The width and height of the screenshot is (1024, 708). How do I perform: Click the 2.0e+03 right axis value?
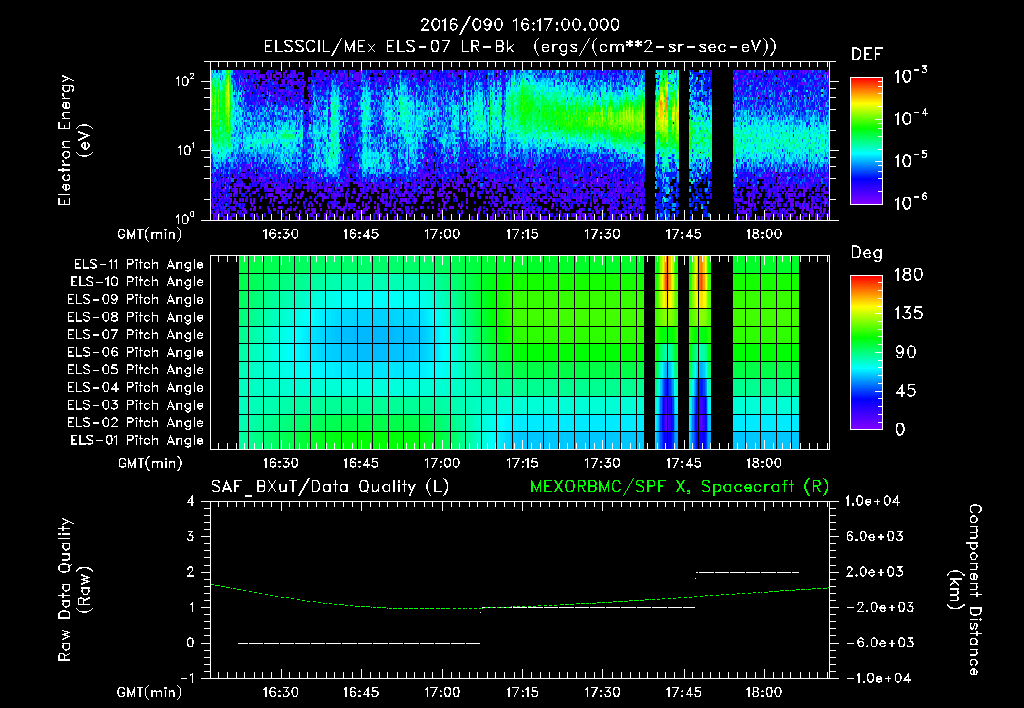click(x=875, y=572)
